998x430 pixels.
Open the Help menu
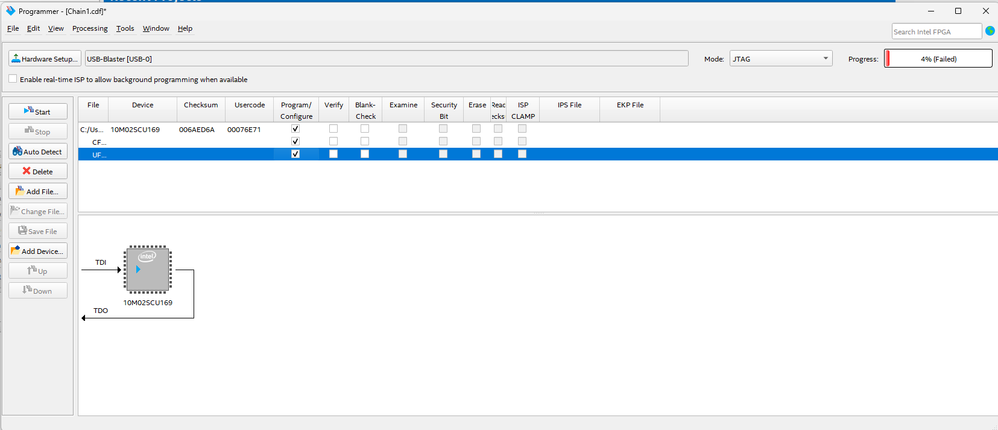pos(185,29)
